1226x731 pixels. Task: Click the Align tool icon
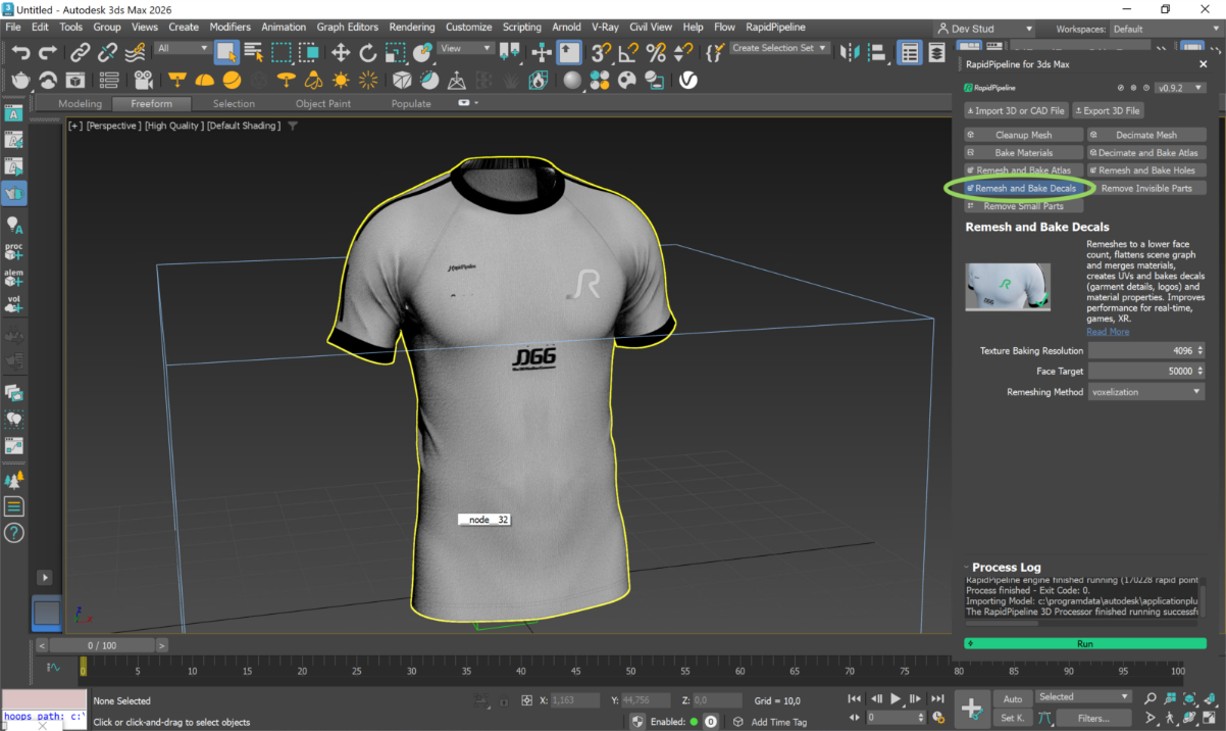[x=878, y=53]
